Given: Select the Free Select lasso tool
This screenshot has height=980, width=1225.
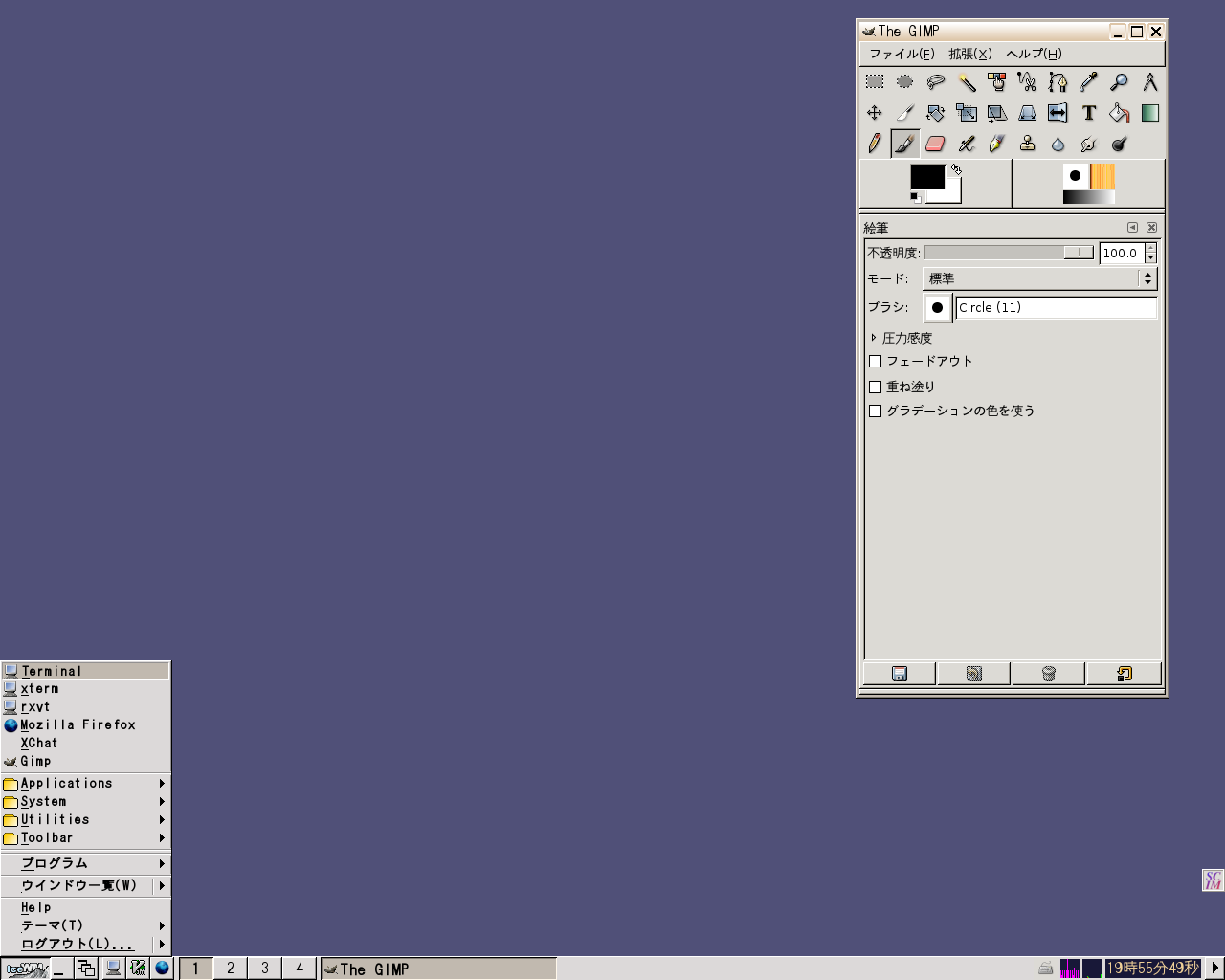Looking at the screenshot, I should tap(936, 82).
